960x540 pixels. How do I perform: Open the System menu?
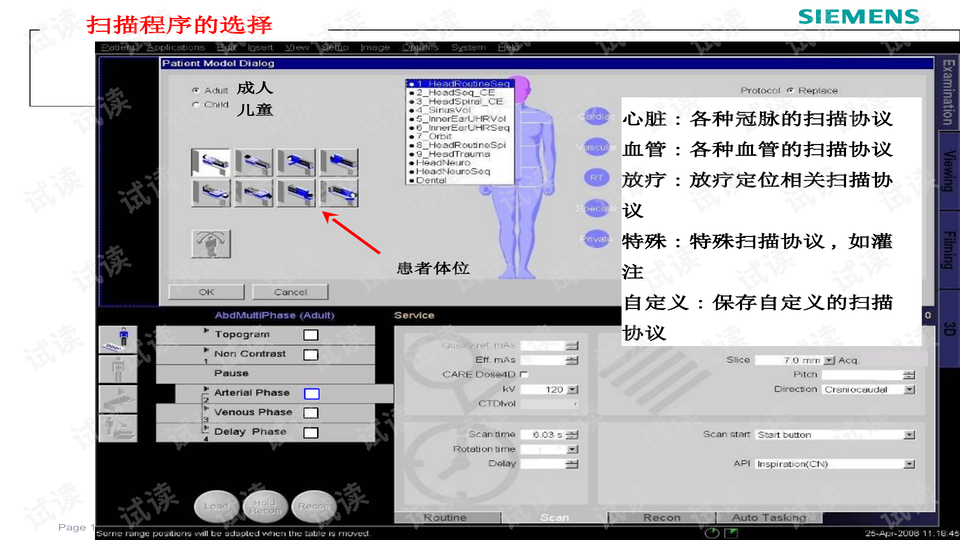click(x=468, y=47)
